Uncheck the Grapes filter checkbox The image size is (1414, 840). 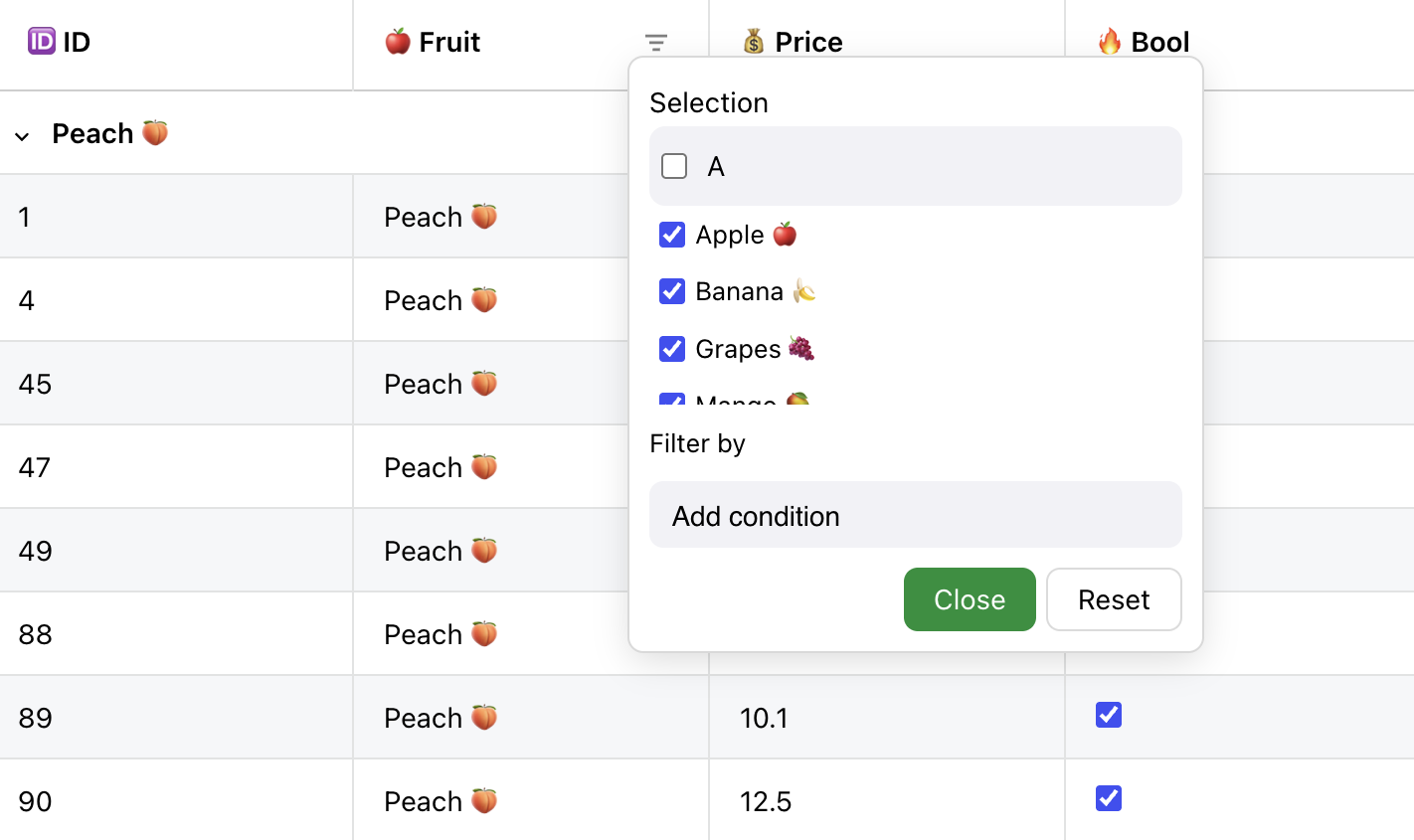point(672,349)
